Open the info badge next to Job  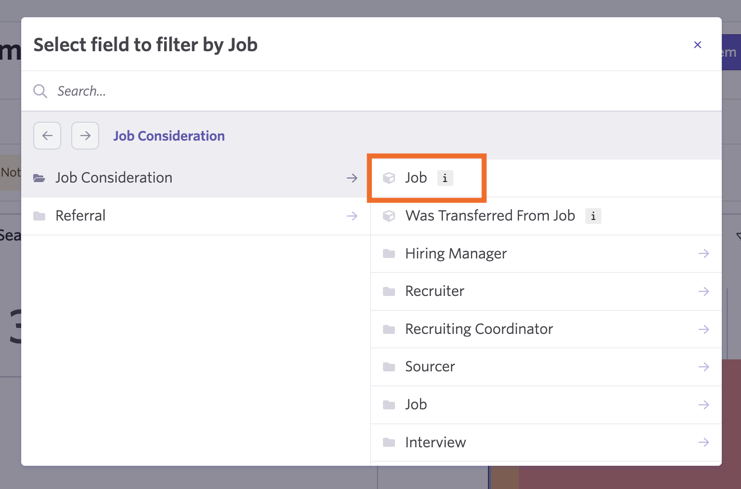point(445,178)
